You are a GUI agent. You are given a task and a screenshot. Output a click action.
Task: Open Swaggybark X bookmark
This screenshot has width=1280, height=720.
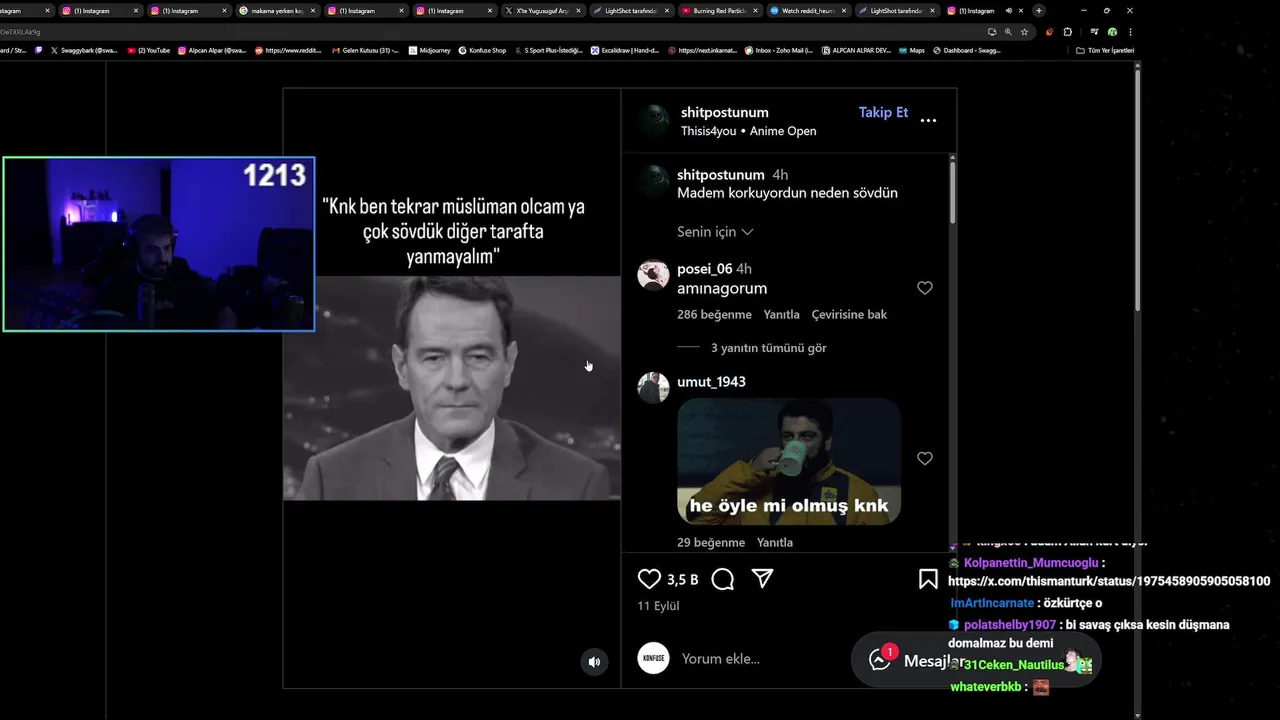point(84,50)
